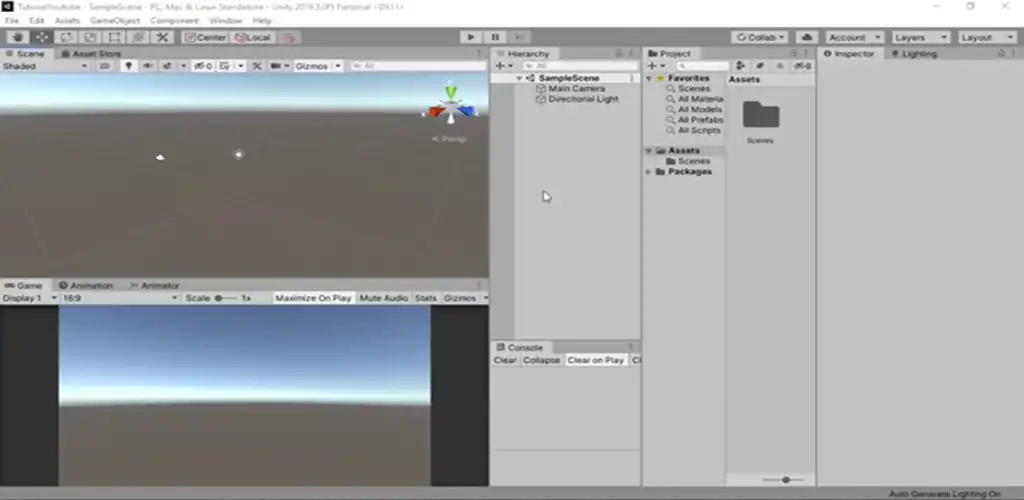Toggle Scene view effects icon
Image resolution: width=1024 pixels, height=500 pixels.
[168, 66]
